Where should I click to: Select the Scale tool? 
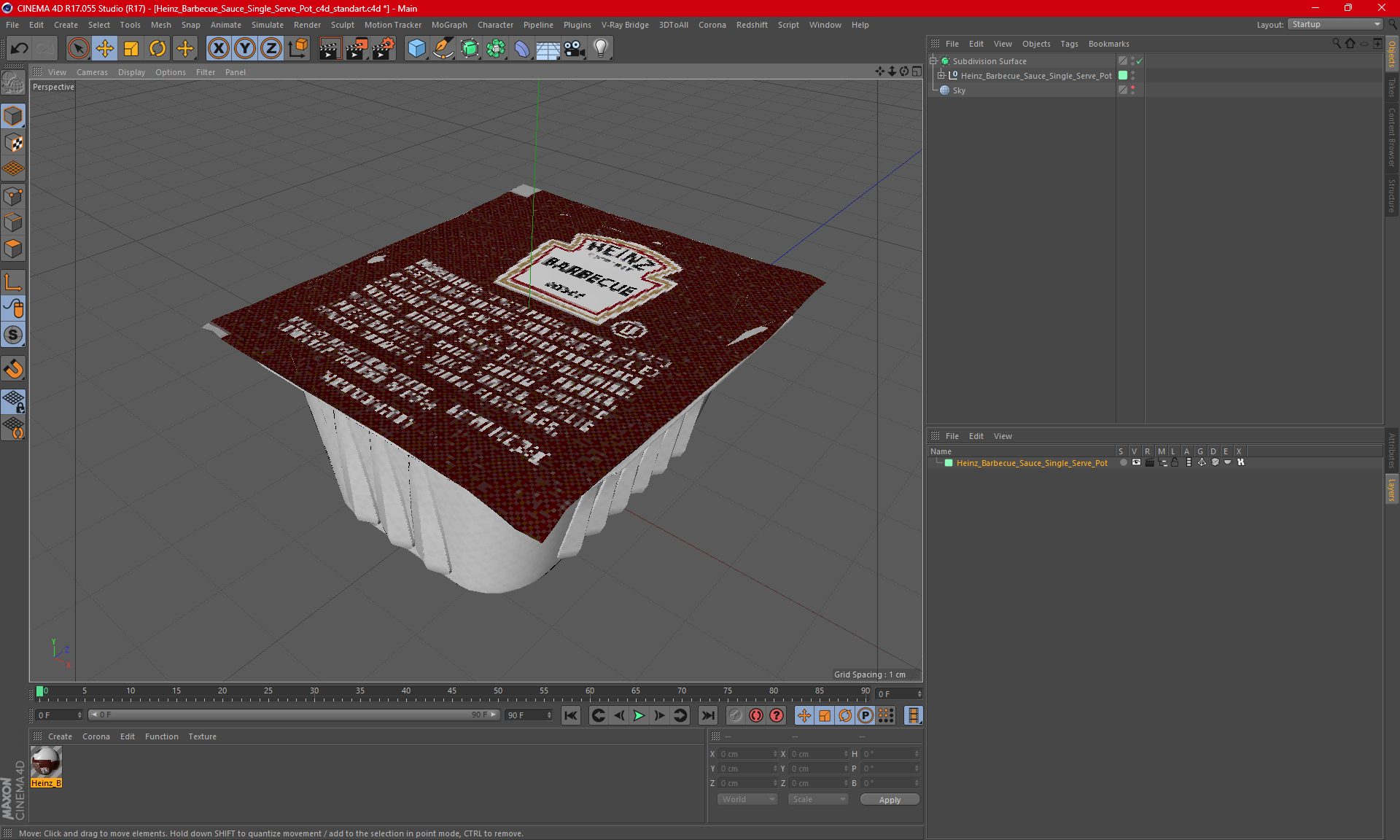coord(131,49)
